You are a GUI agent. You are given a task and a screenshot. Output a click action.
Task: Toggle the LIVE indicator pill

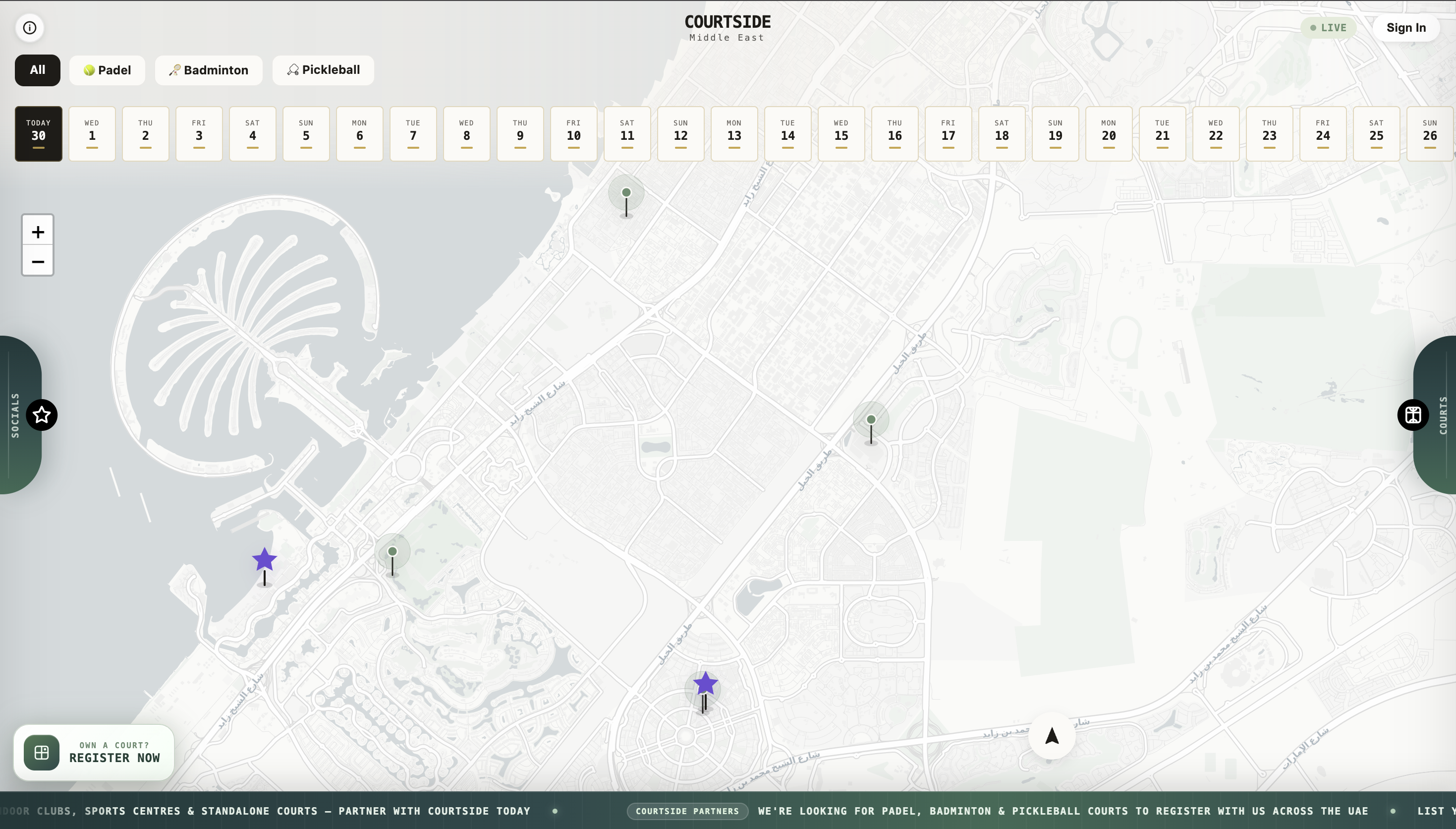pos(1328,27)
